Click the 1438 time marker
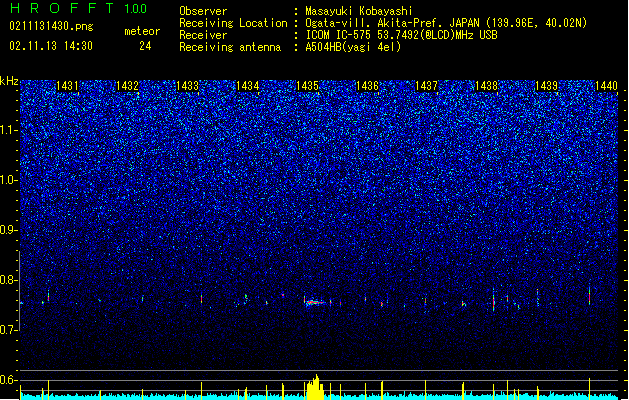 pyautogui.click(x=487, y=86)
